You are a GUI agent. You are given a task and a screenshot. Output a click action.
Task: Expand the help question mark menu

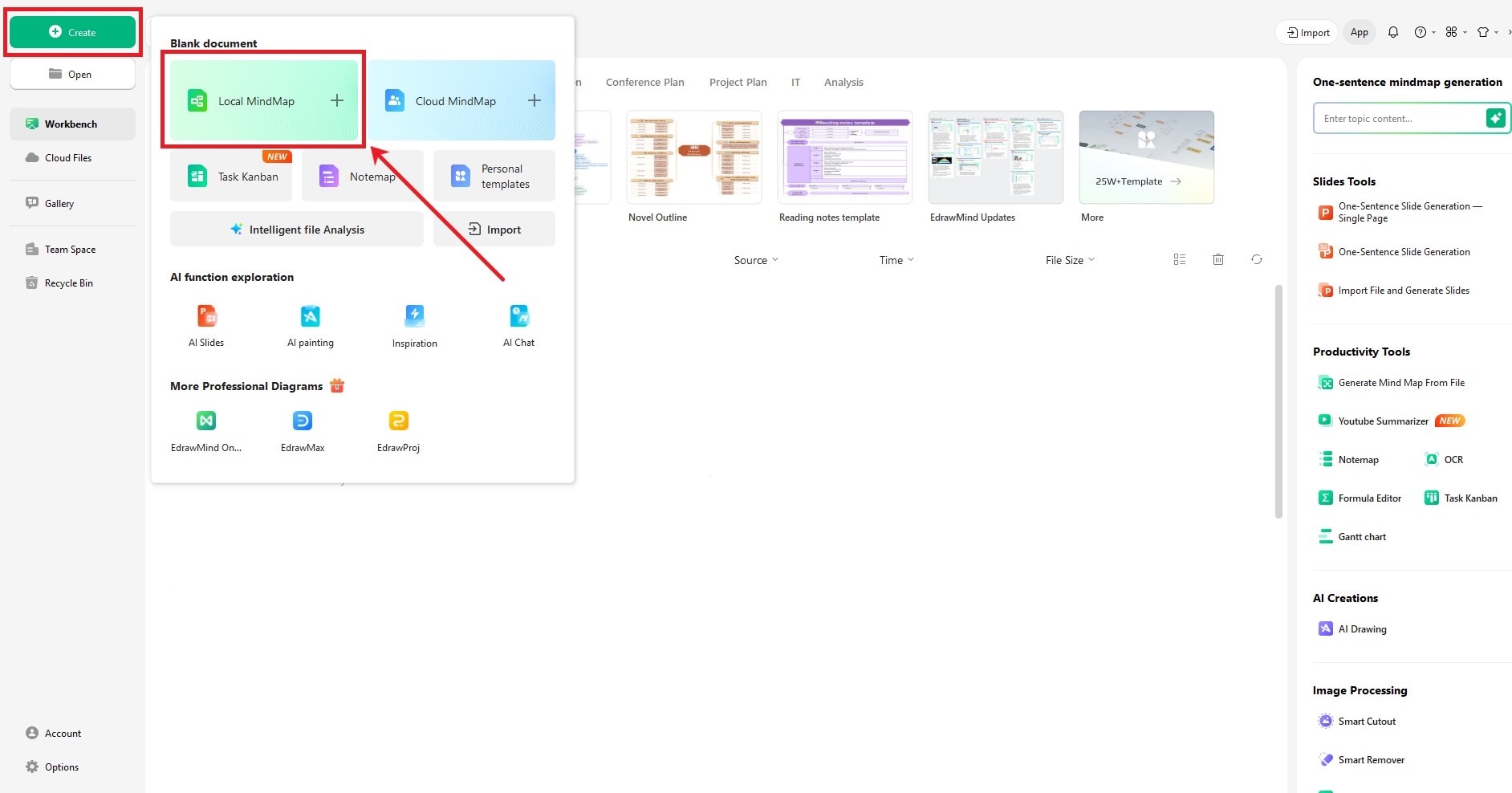pos(1425,32)
